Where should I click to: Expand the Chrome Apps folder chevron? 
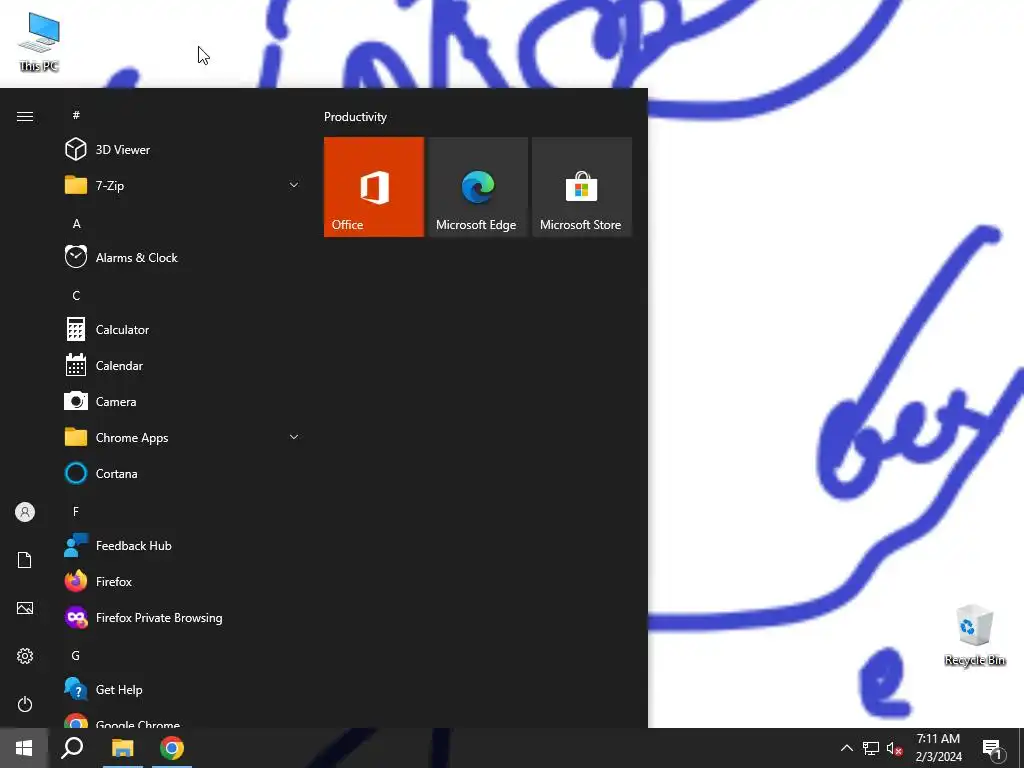click(x=294, y=437)
